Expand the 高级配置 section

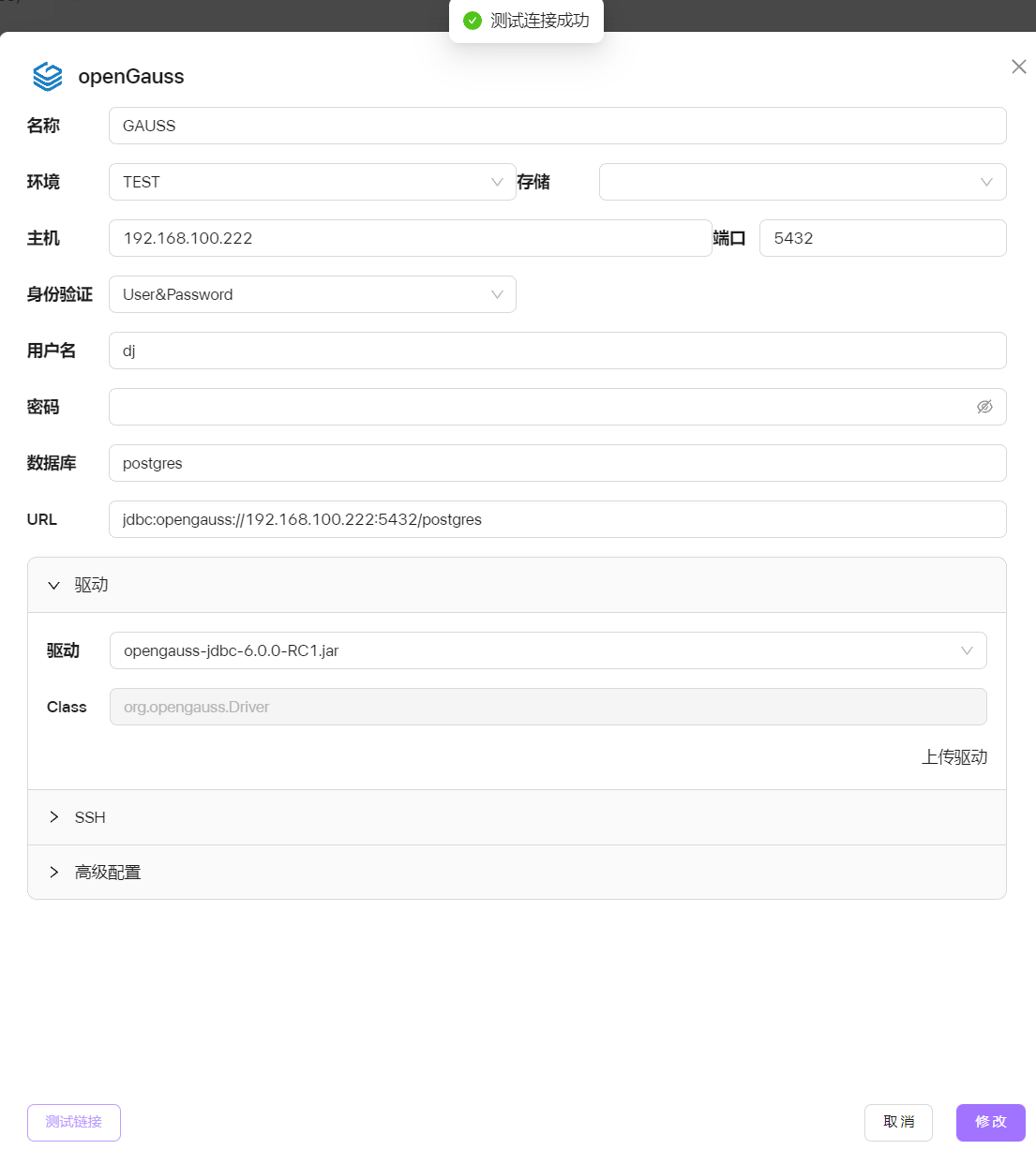click(x=517, y=872)
